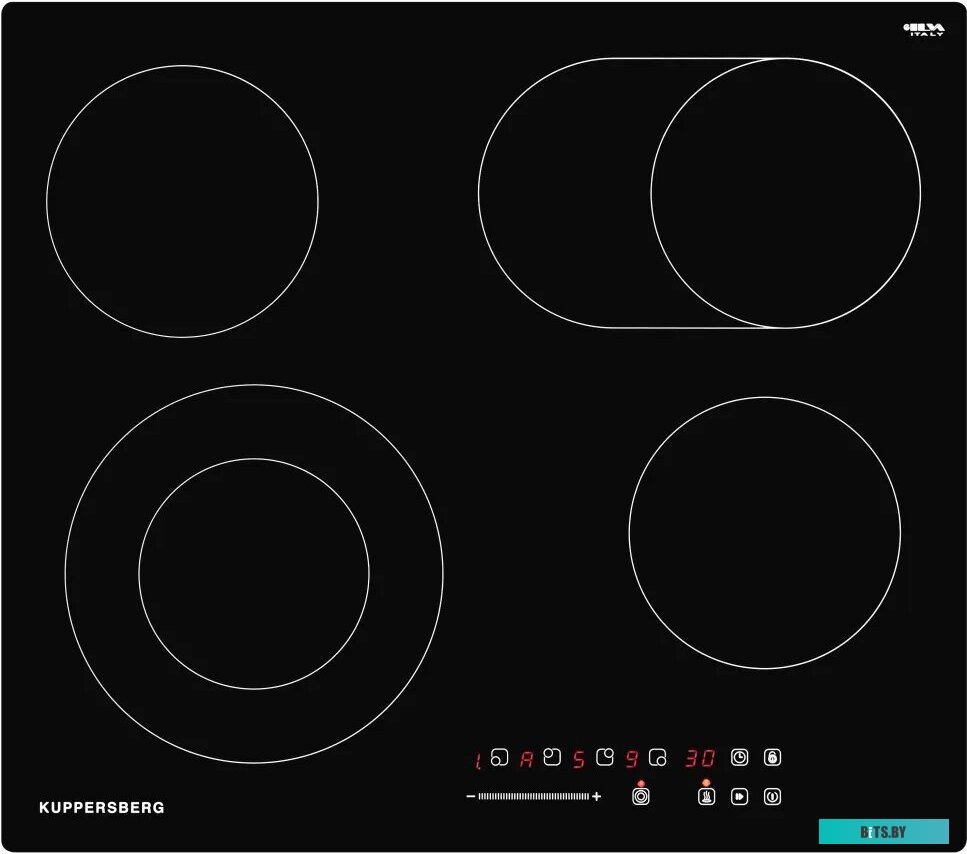
Task: Tap the fast-forward boost icon
Action: 739,797
